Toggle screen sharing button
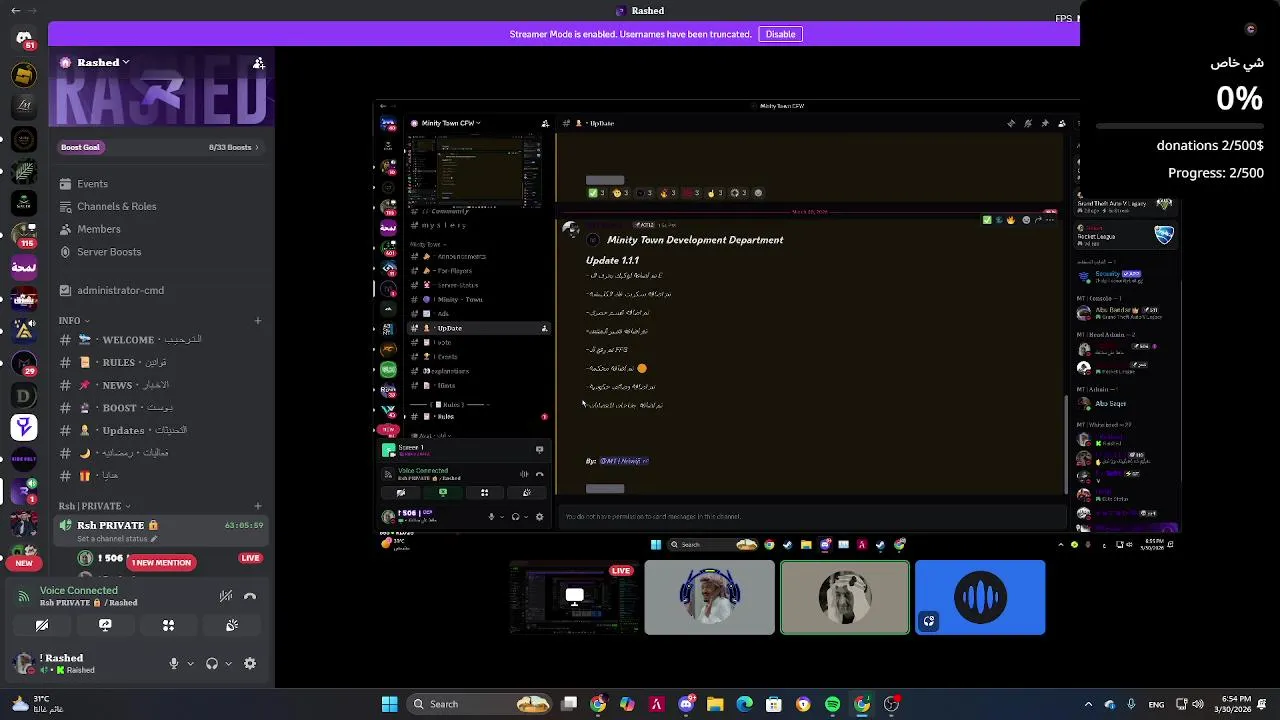This screenshot has width=1280, height=720. 105,625
